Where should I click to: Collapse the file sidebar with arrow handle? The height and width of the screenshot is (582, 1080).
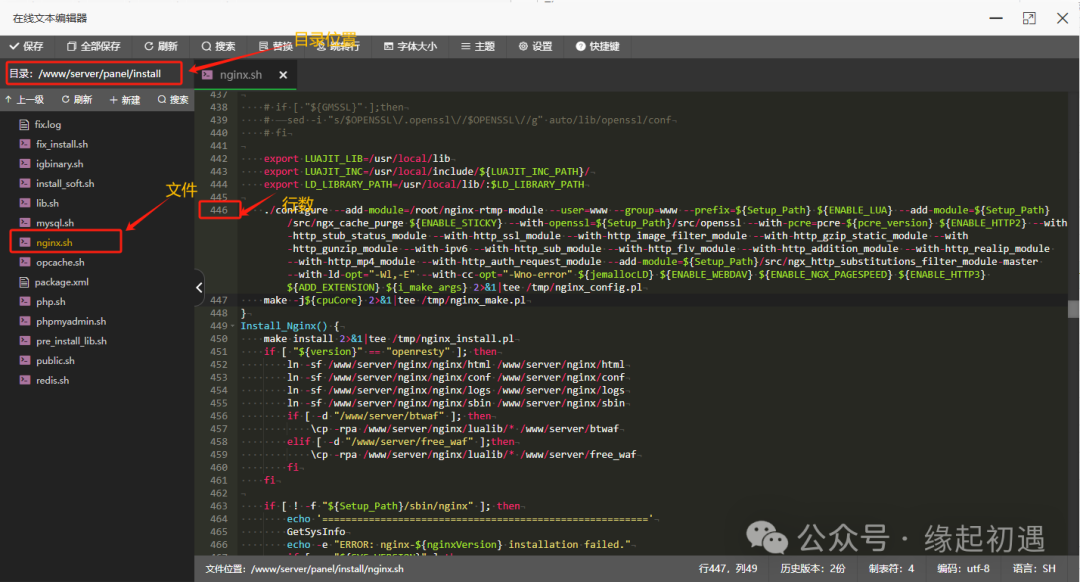[199, 287]
